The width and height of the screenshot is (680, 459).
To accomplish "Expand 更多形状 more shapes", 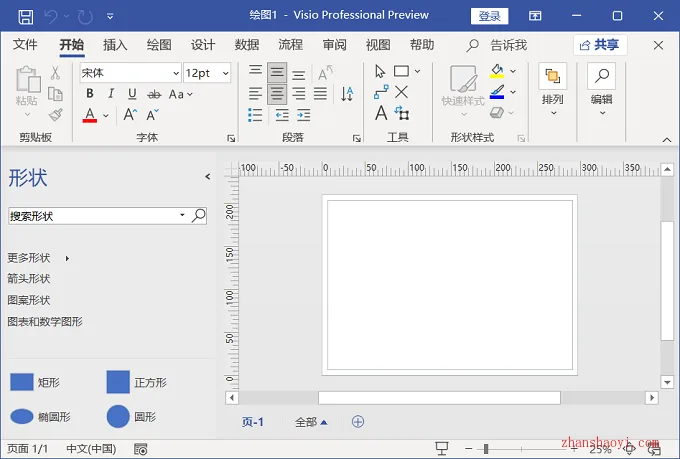I will pos(38,258).
